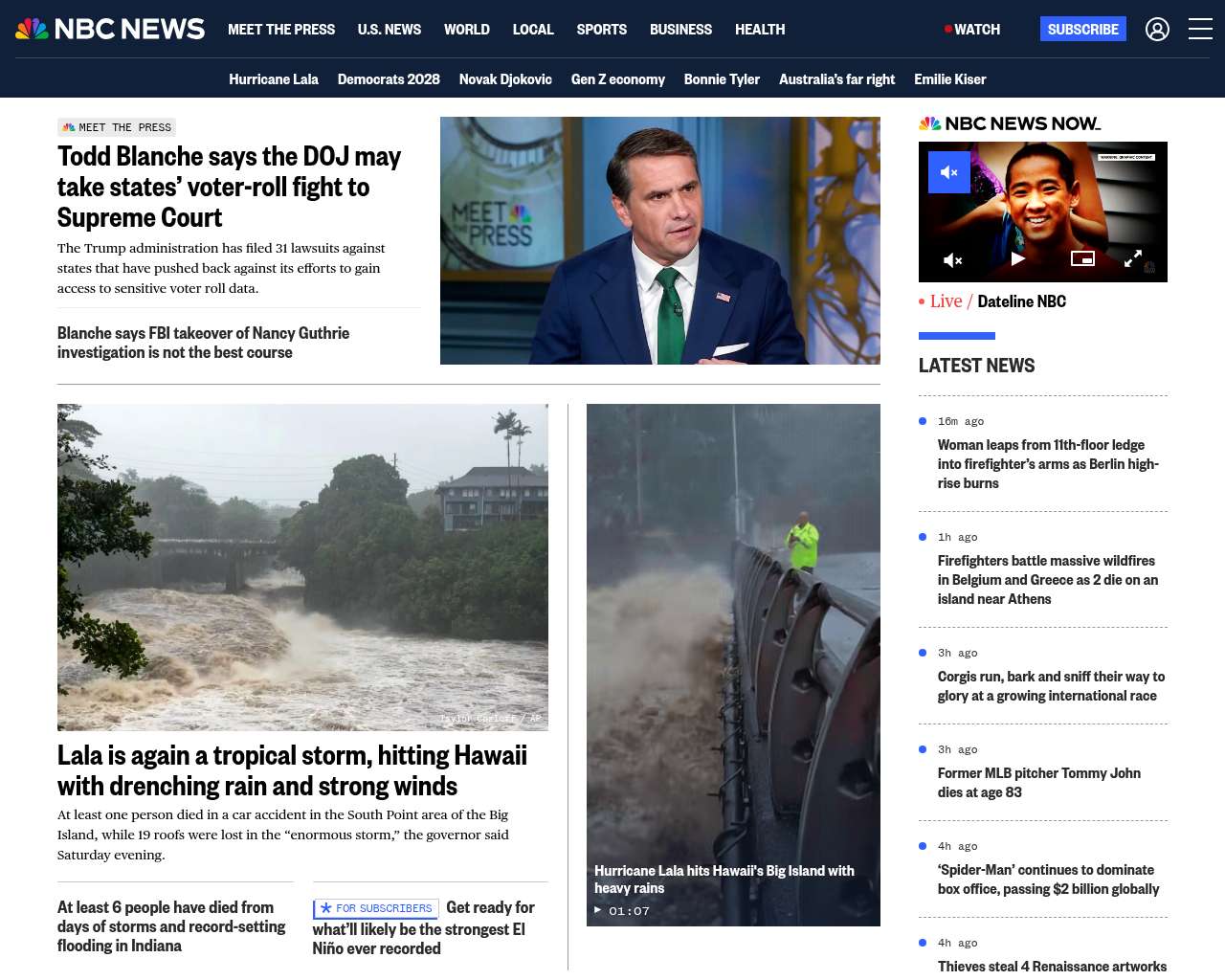Play the 01:07 Hurricane Lala video

click(x=622, y=911)
